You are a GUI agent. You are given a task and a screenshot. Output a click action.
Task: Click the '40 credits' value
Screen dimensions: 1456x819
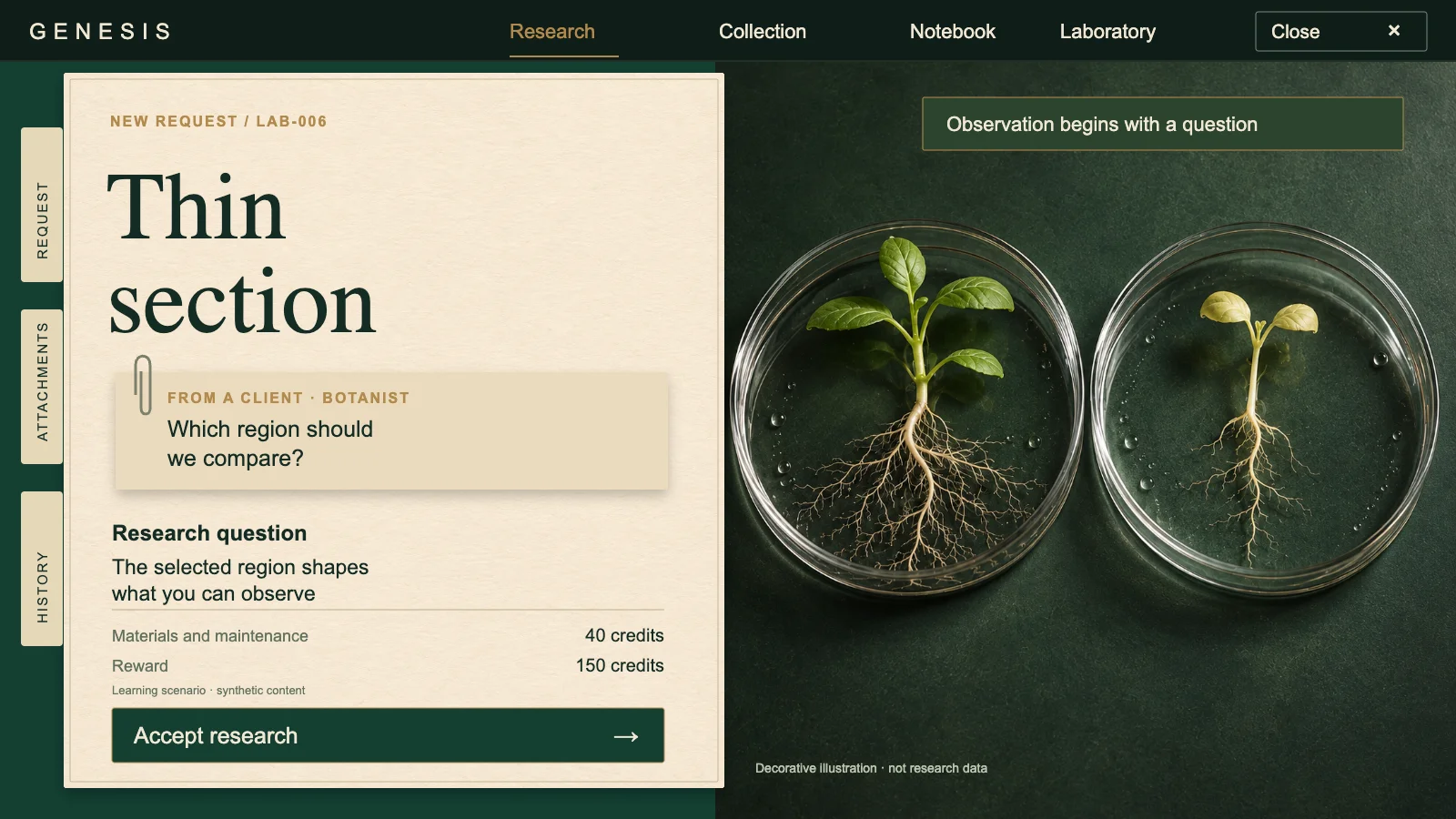624,635
